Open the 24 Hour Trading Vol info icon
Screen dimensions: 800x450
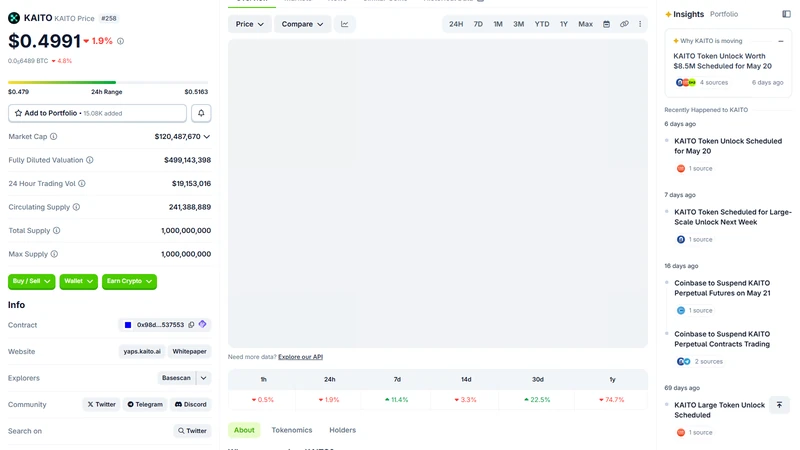point(82,183)
